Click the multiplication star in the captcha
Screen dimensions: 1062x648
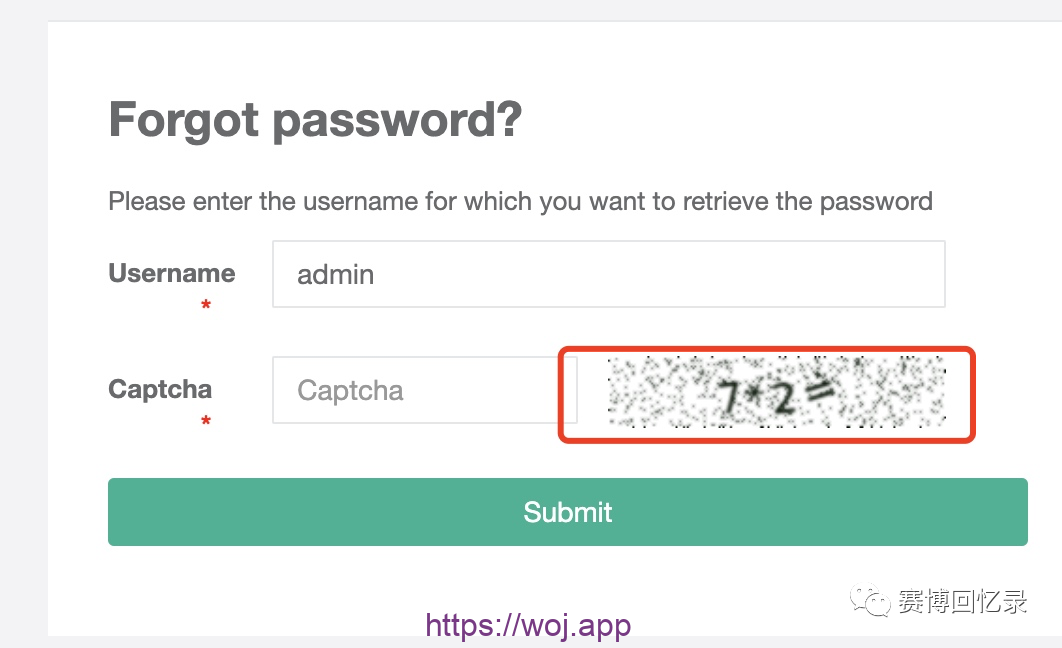pos(755,399)
